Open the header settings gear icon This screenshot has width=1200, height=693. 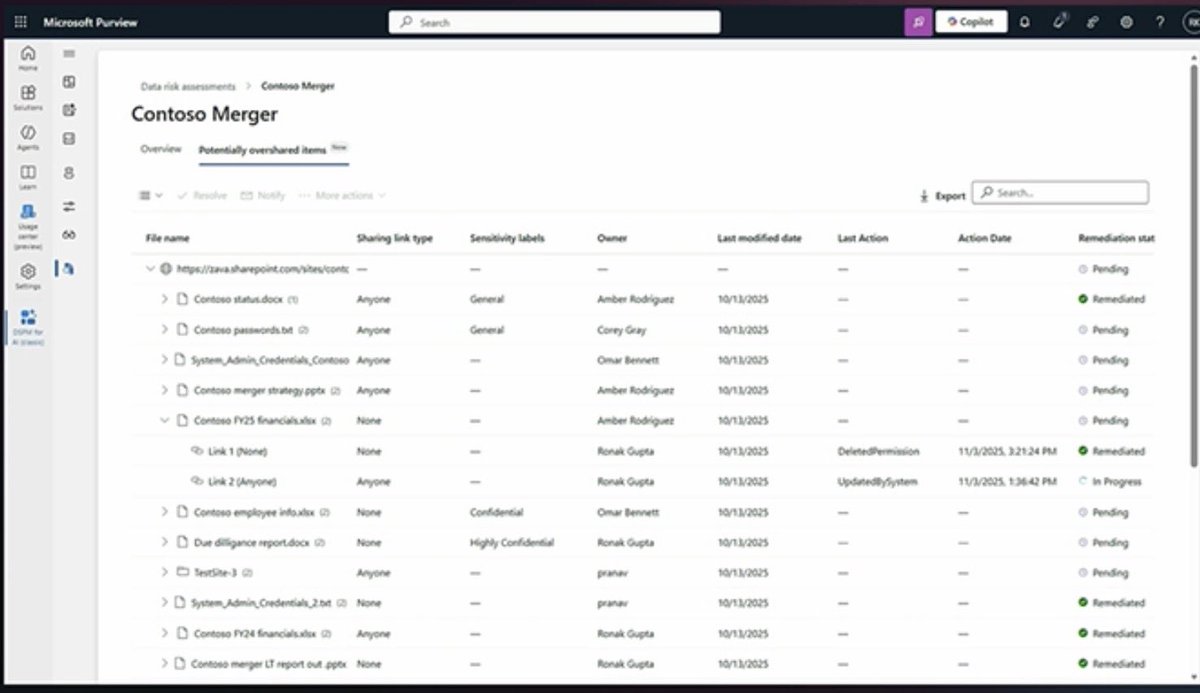point(1127,22)
